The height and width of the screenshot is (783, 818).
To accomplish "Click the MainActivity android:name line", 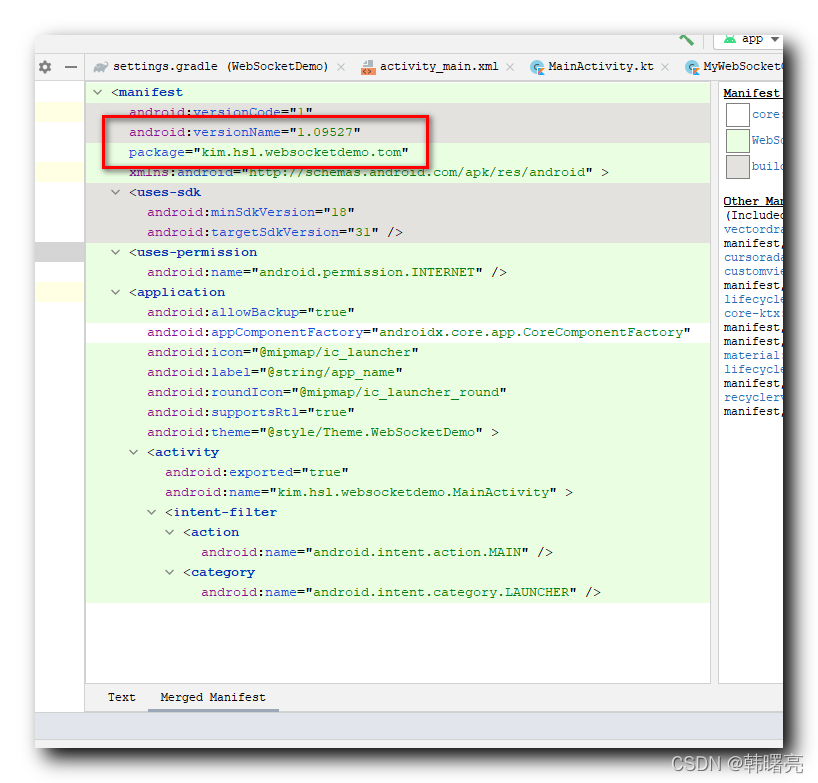I will tap(368, 492).
